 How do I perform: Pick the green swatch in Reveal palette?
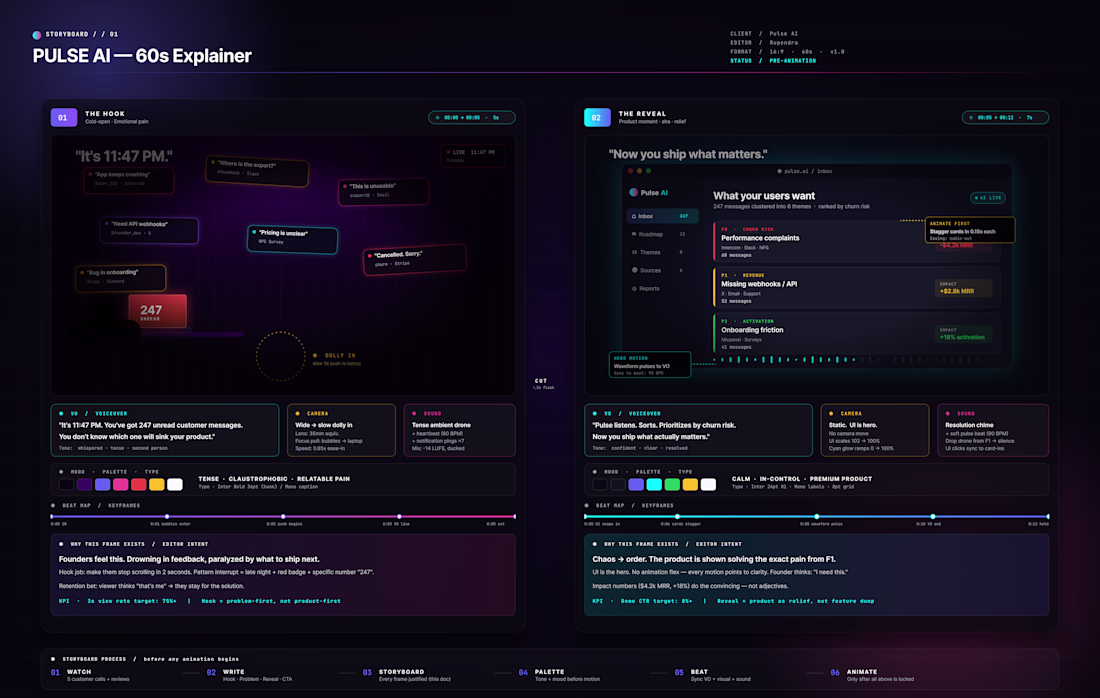pos(672,485)
